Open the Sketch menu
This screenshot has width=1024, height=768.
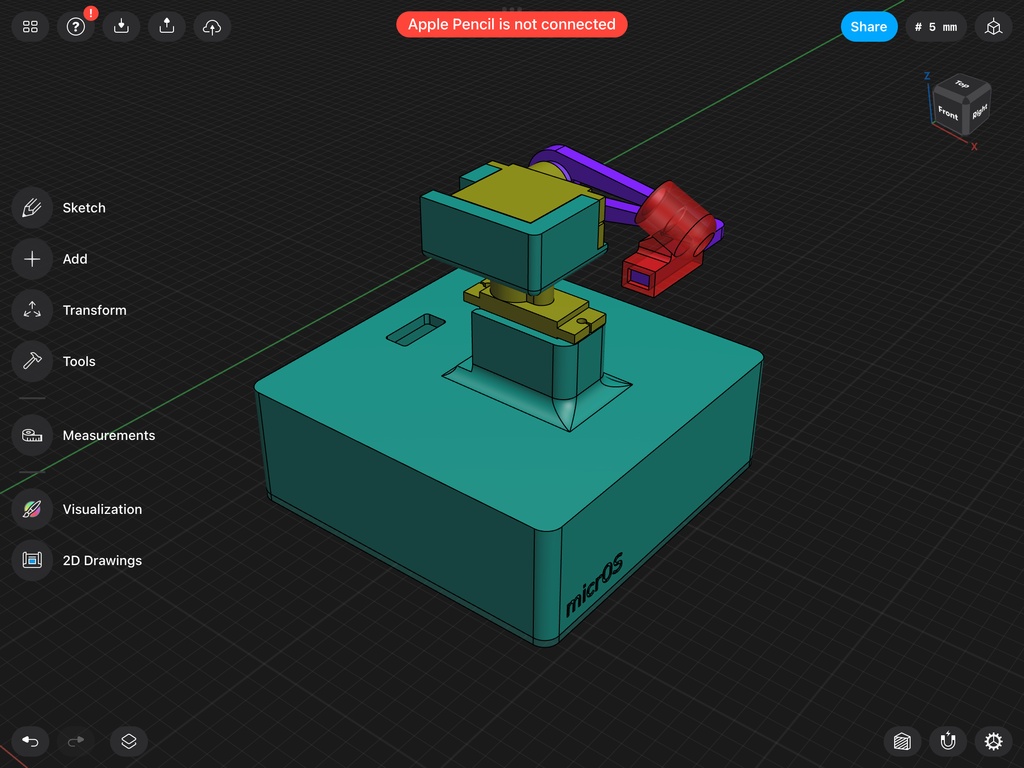(x=32, y=208)
